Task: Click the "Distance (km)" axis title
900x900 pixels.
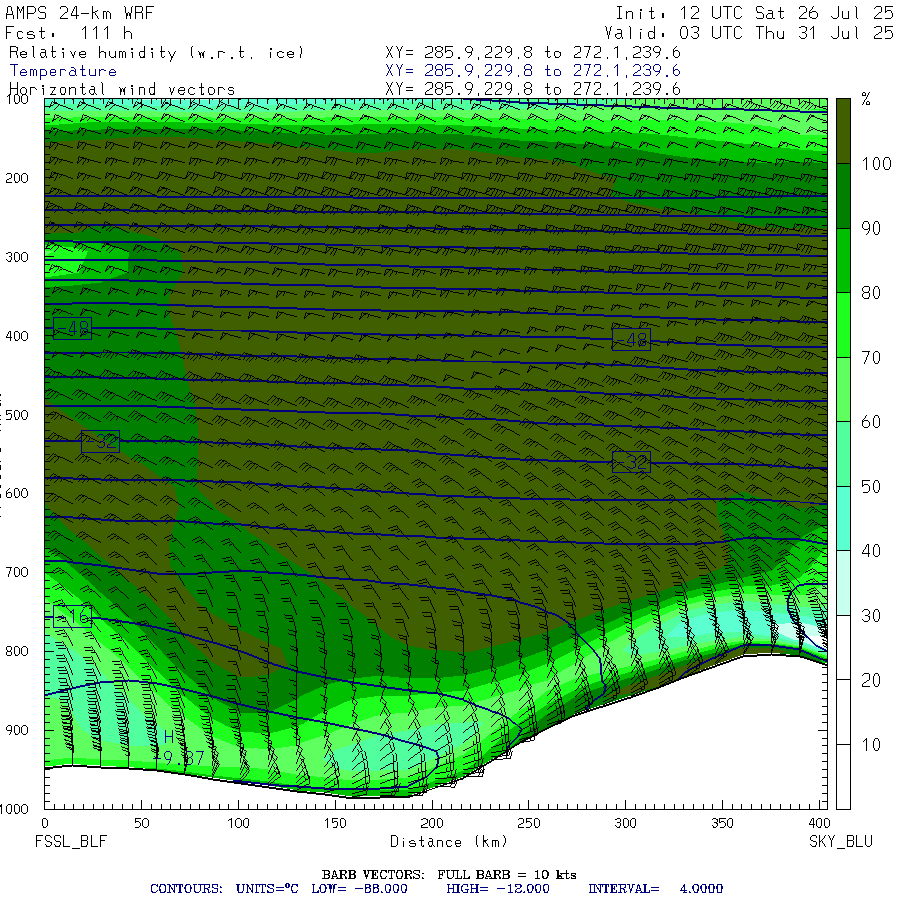Action: click(x=449, y=842)
